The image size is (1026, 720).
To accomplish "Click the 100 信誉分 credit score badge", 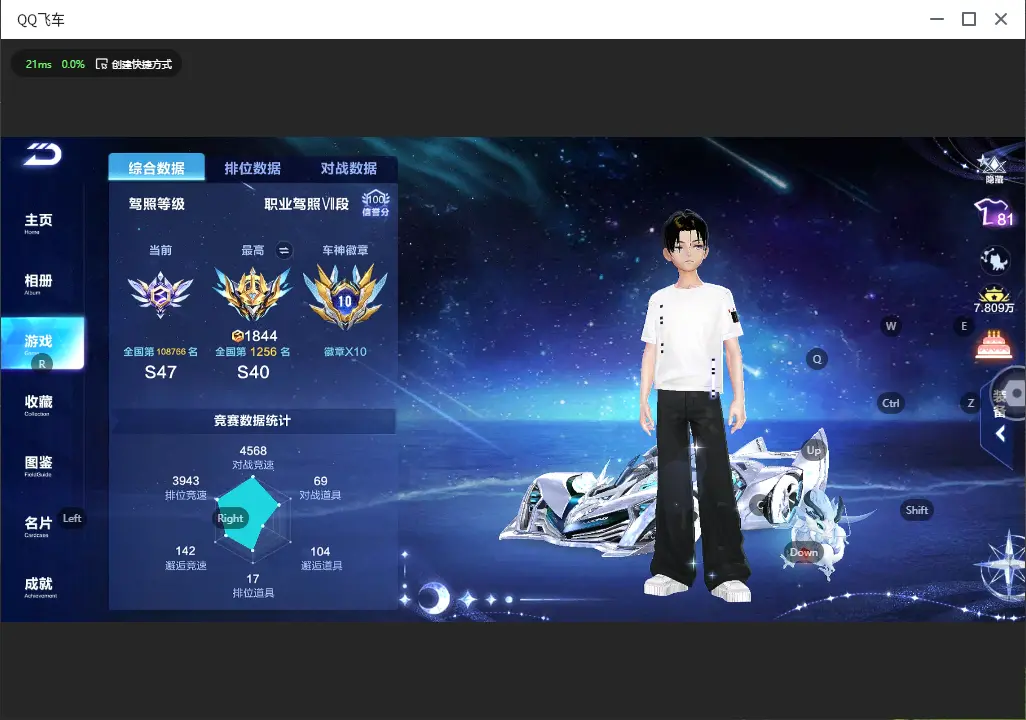I will (x=376, y=204).
